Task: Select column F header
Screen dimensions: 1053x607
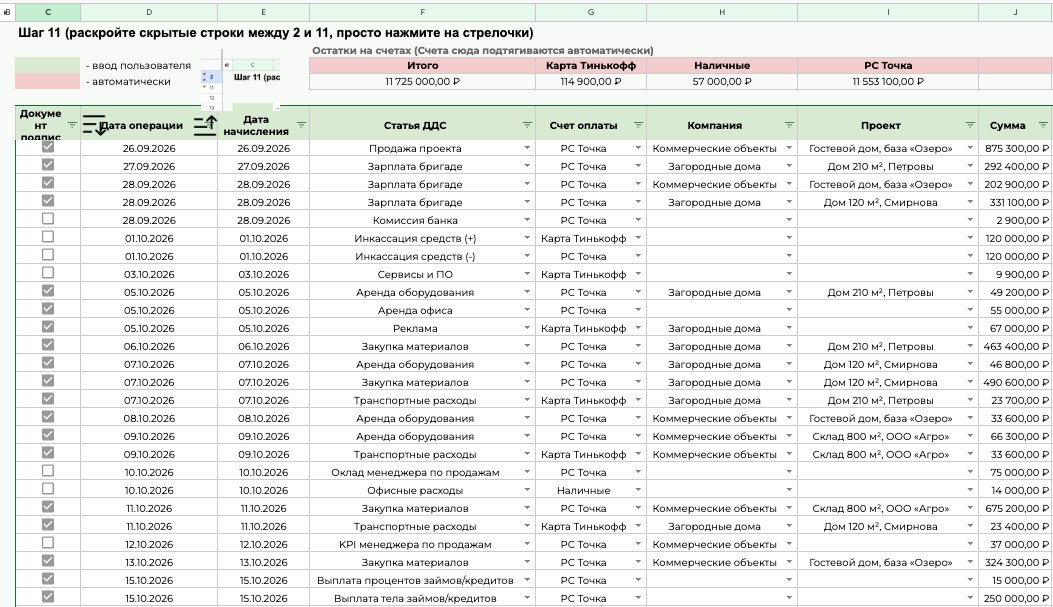Action: (x=422, y=12)
